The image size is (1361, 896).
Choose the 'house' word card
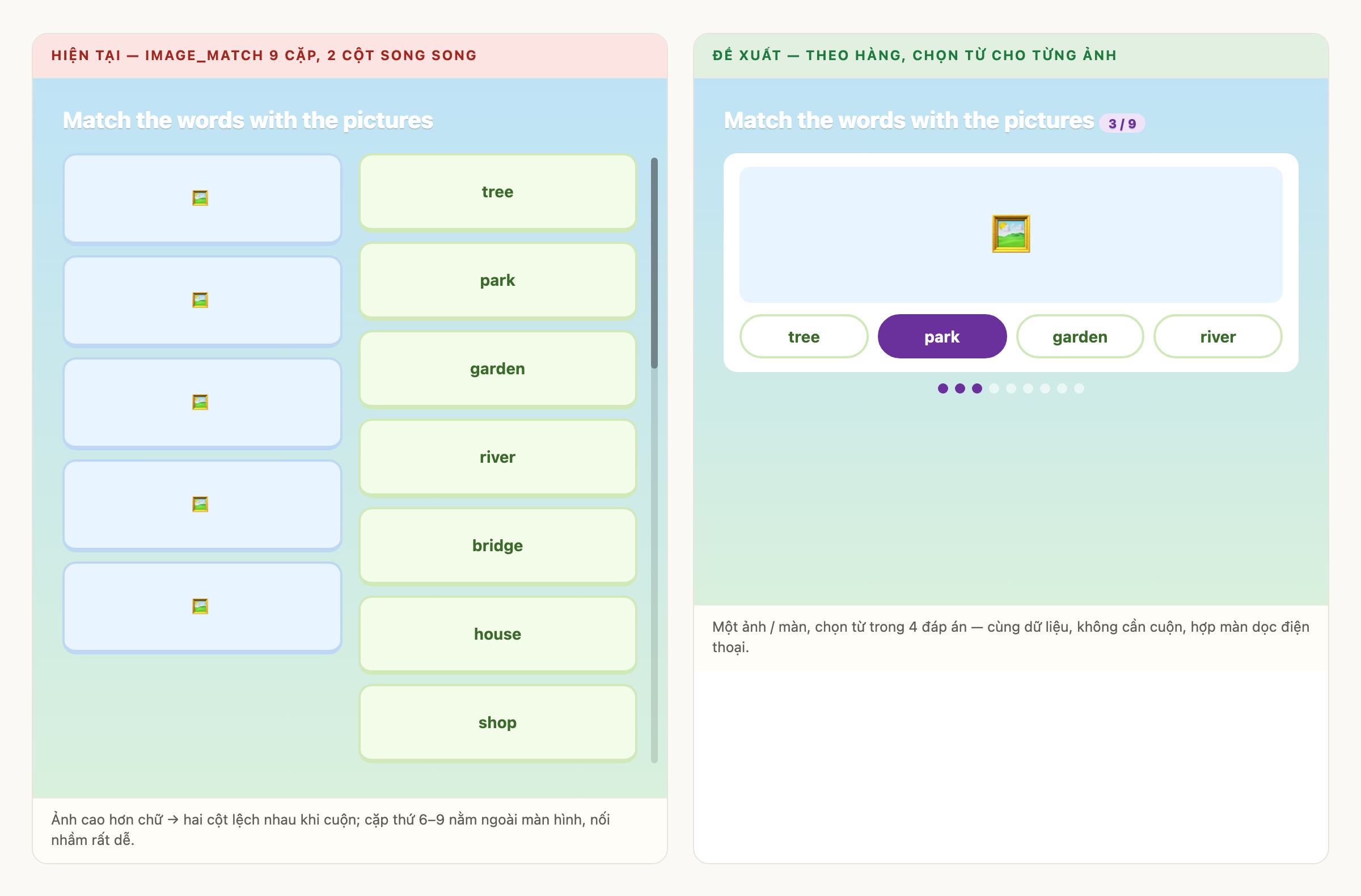pos(497,634)
